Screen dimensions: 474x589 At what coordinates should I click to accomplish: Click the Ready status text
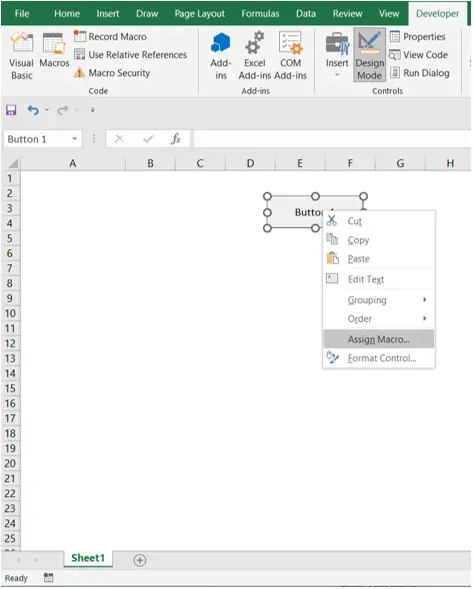pyautogui.click(x=16, y=578)
